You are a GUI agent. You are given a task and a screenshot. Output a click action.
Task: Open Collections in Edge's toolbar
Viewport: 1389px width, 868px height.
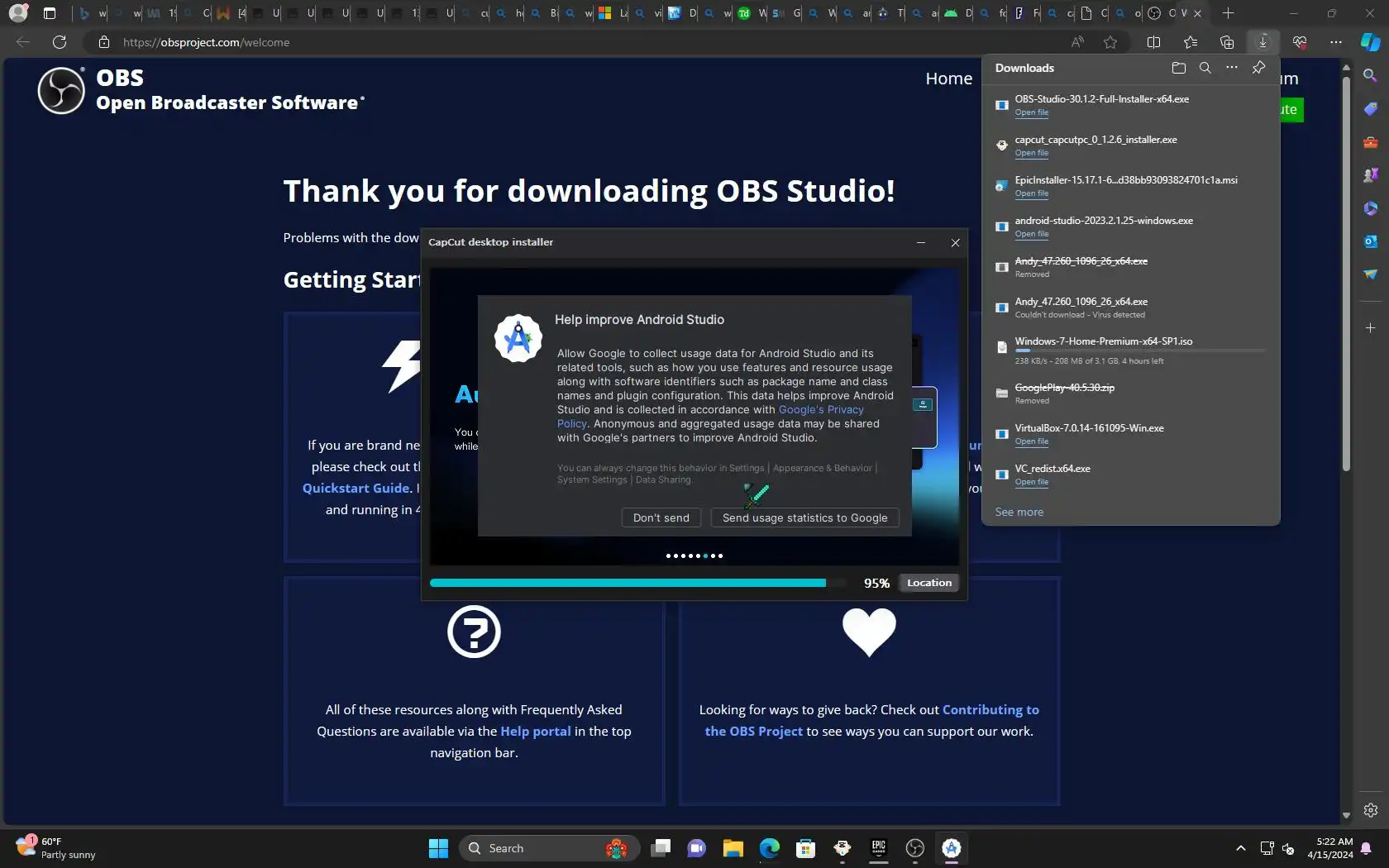tap(1227, 42)
